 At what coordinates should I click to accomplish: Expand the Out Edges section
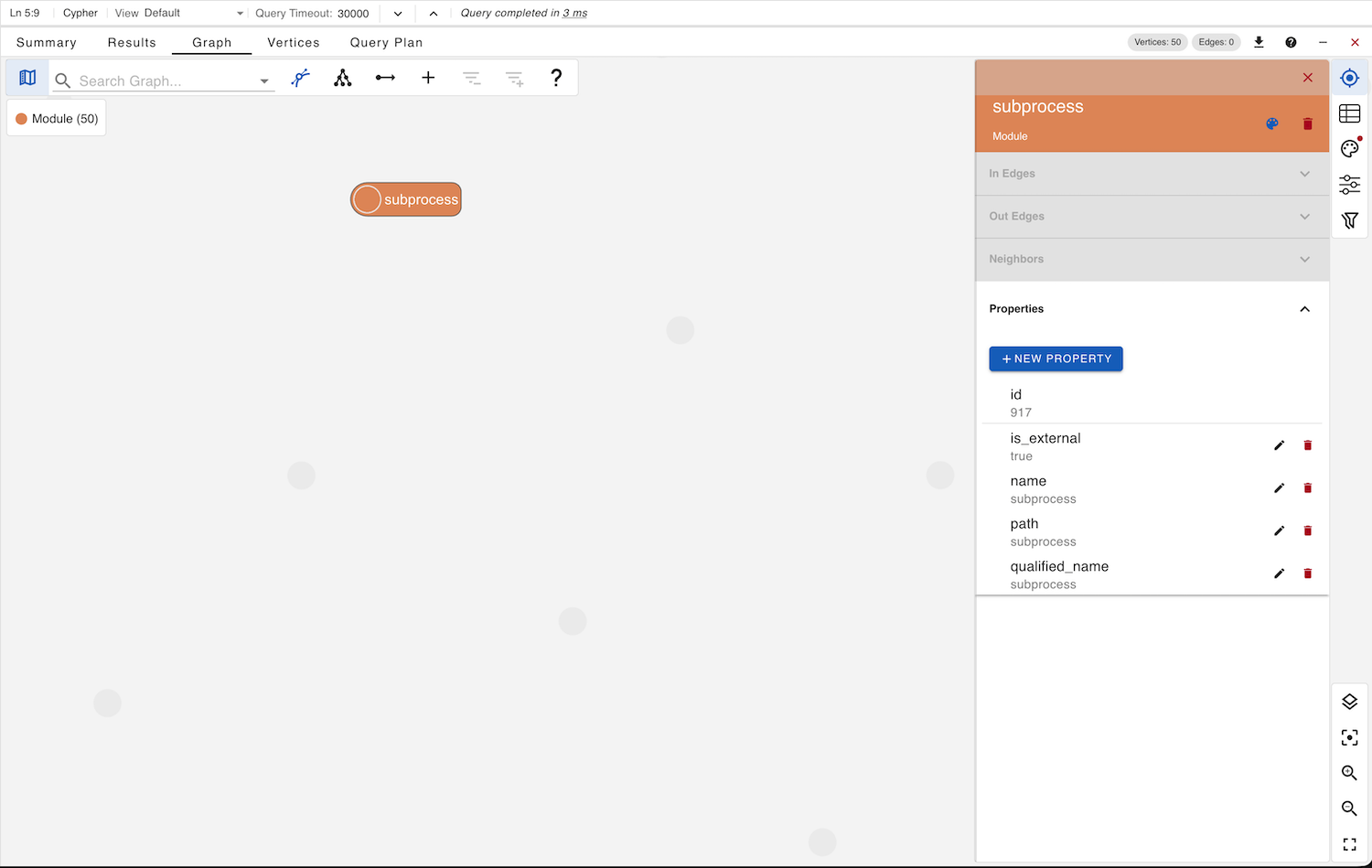pyautogui.click(x=1152, y=217)
